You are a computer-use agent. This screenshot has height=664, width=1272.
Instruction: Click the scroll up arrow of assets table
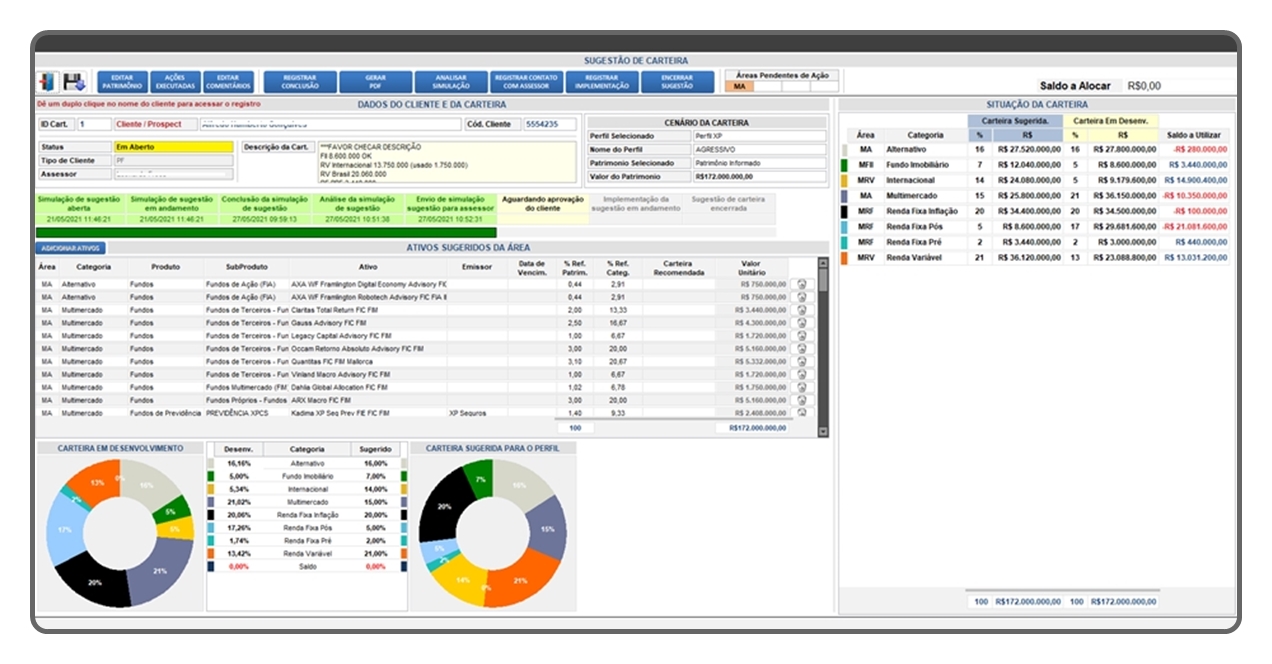823,265
